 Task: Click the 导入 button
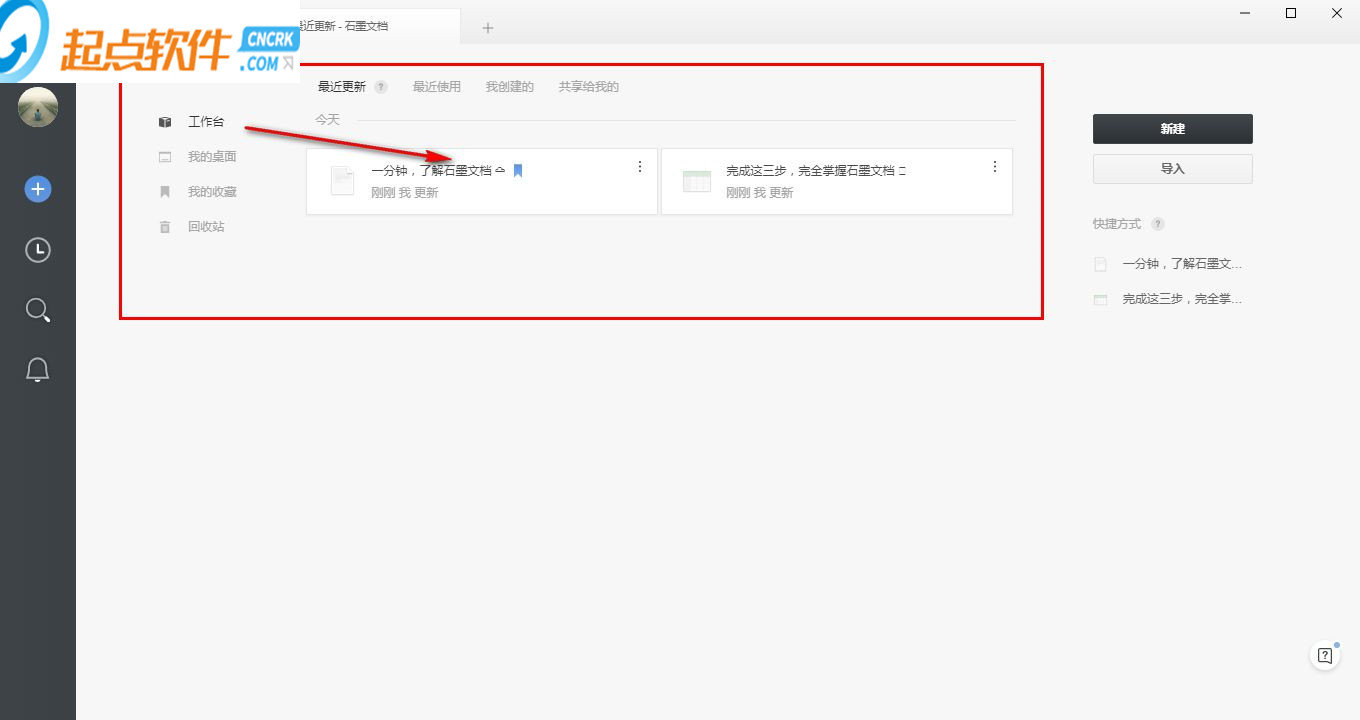pos(1172,169)
